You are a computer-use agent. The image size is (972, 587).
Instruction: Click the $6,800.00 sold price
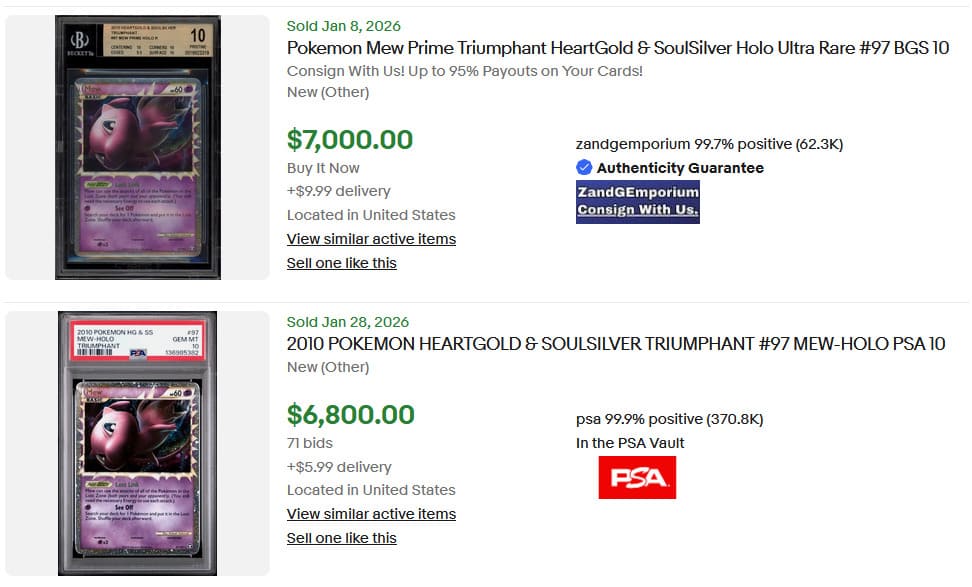tap(350, 414)
